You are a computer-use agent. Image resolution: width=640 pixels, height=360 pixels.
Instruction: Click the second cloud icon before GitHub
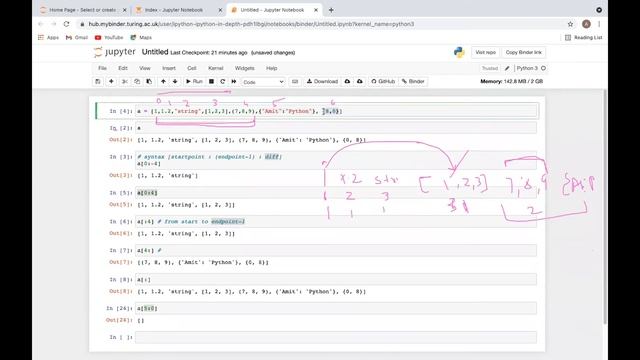click(x=360, y=82)
